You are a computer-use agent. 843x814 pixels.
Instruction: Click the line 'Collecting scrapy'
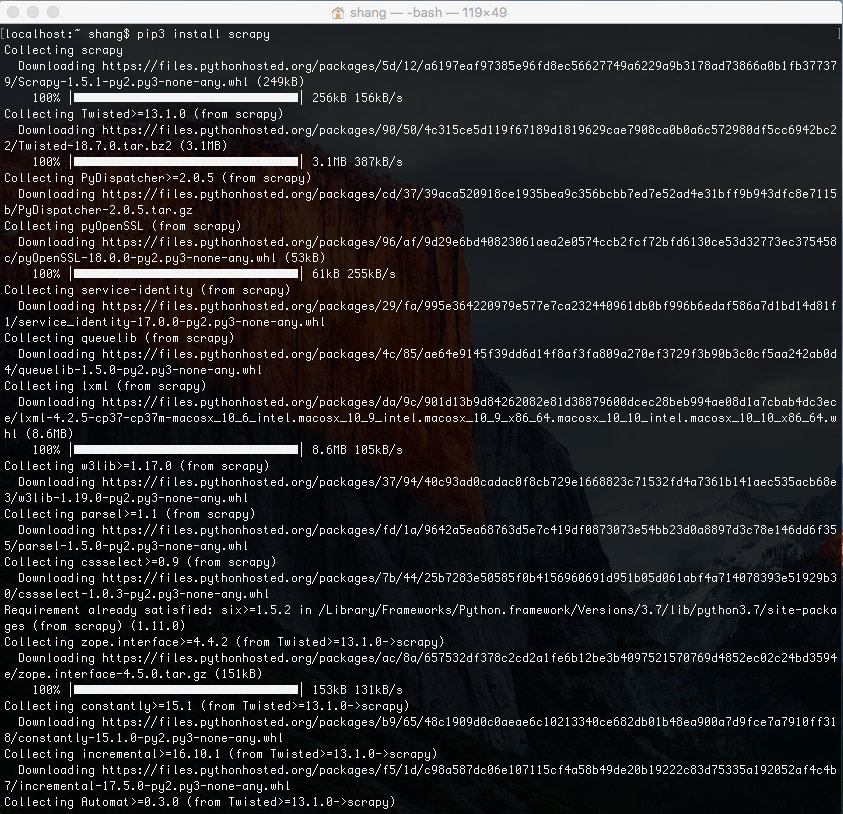click(x=63, y=50)
